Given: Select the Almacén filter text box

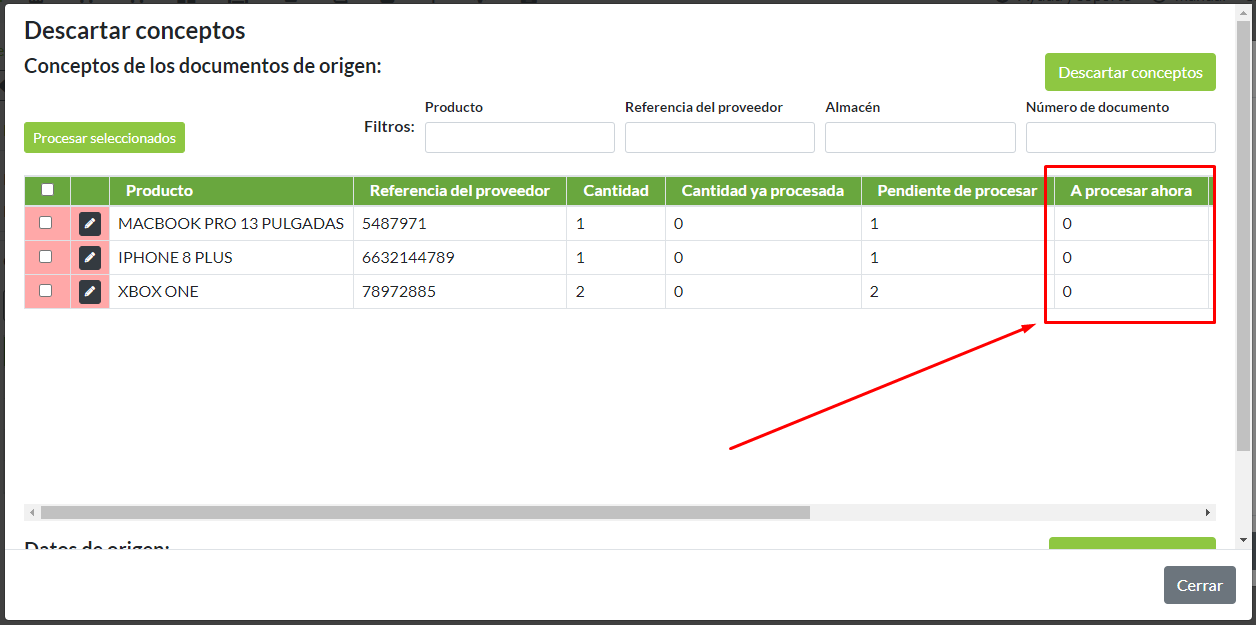Looking at the screenshot, I should 919,138.
